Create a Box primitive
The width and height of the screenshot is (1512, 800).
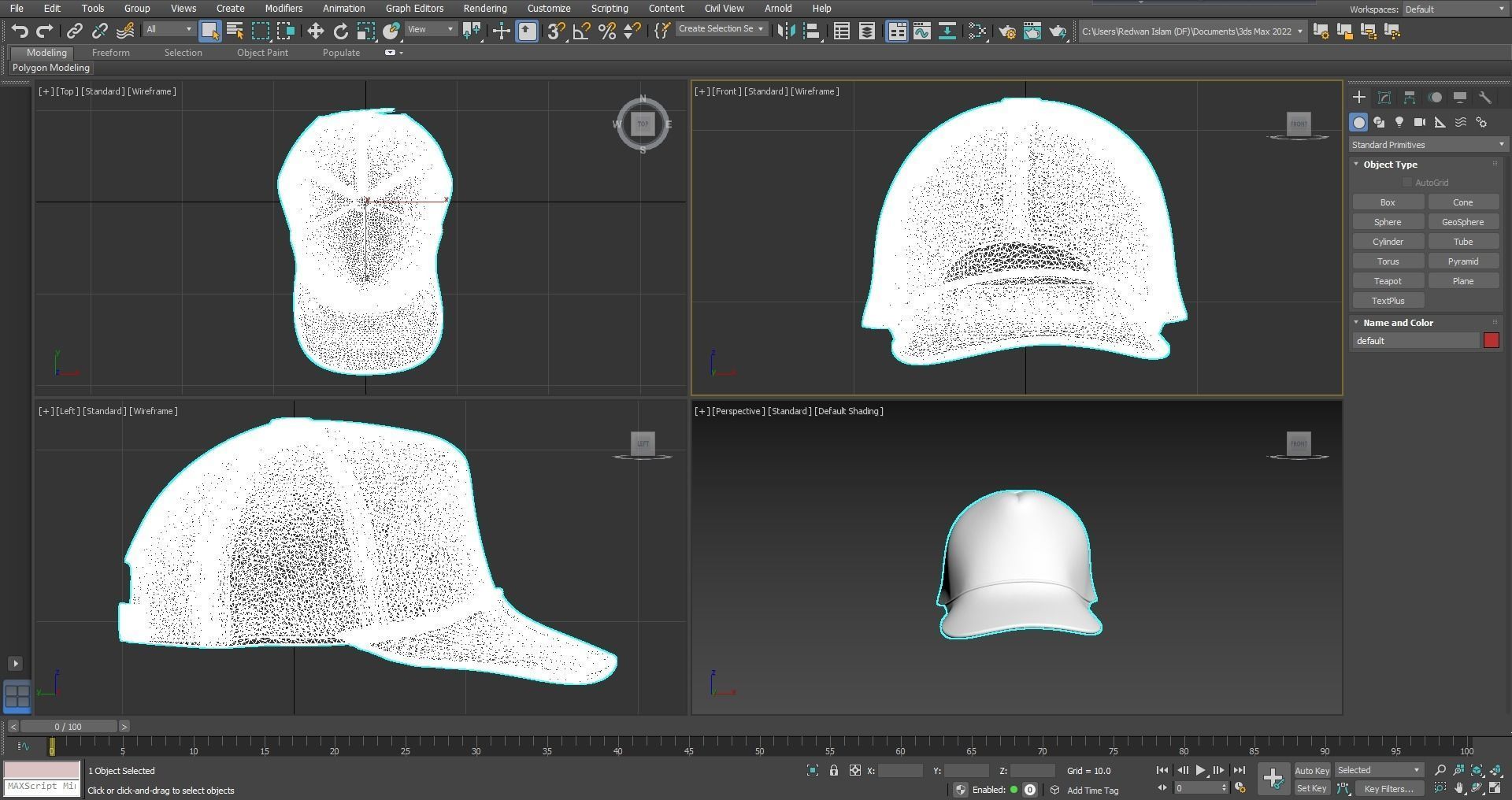[x=1388, y=202]
